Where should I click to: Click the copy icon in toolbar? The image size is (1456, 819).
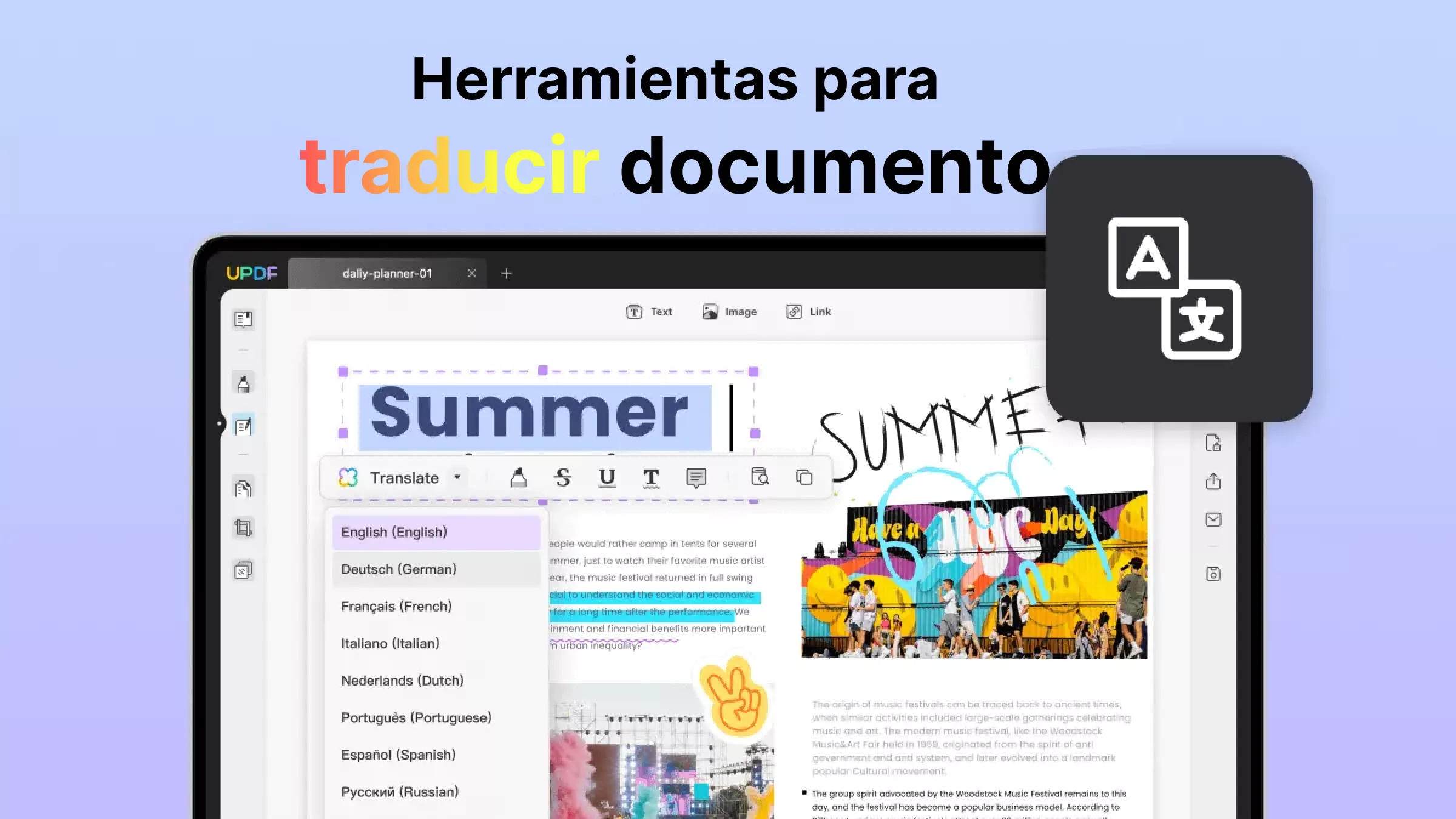(x=805, y=478)
